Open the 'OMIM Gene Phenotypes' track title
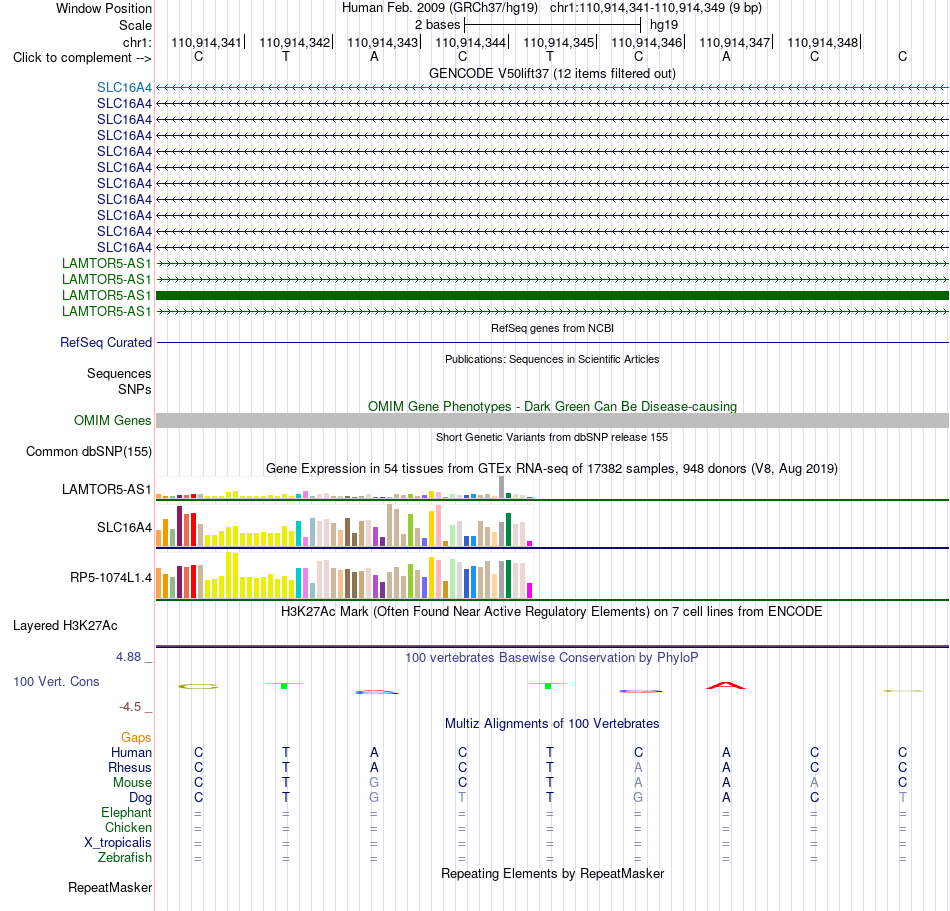The height and width of the screenshot is (911, 950). pyautogui.click(x=553, y=406)
